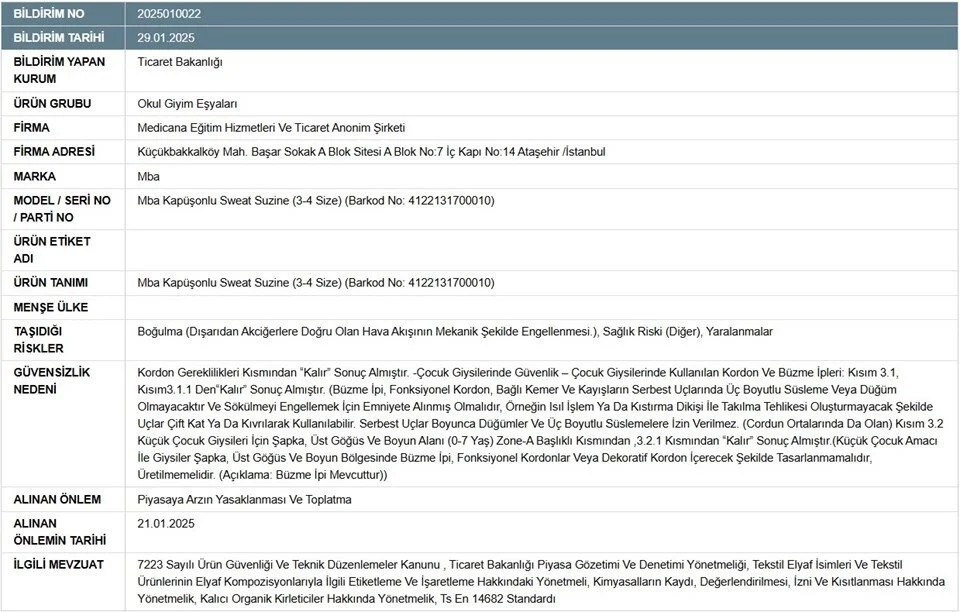Select the Mba brand value
Screen dimensions: 960x612
click(148, 176)
